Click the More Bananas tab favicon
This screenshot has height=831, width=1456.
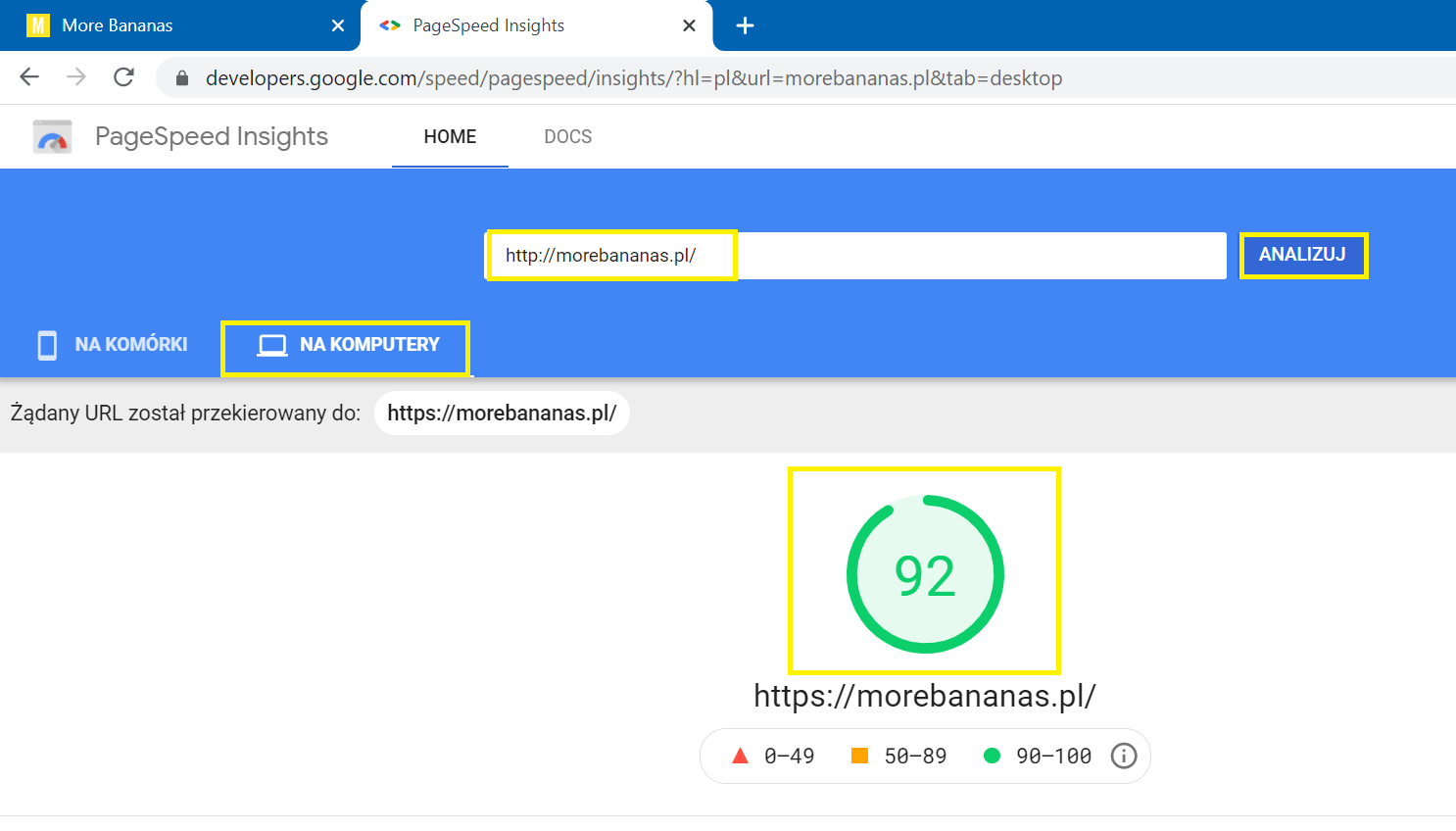(37, 25)
